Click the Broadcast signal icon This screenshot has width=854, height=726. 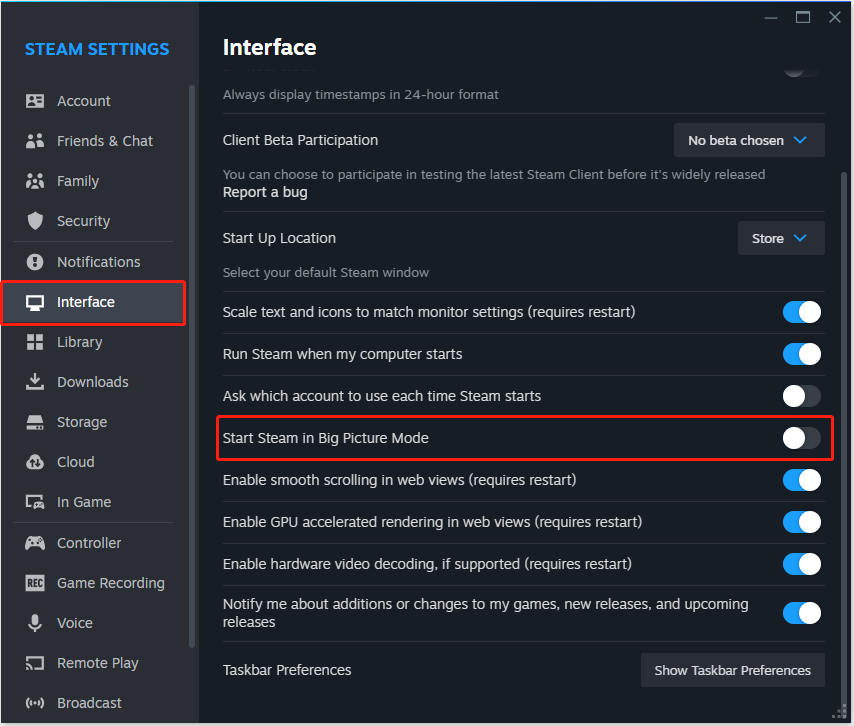(35, 703)
